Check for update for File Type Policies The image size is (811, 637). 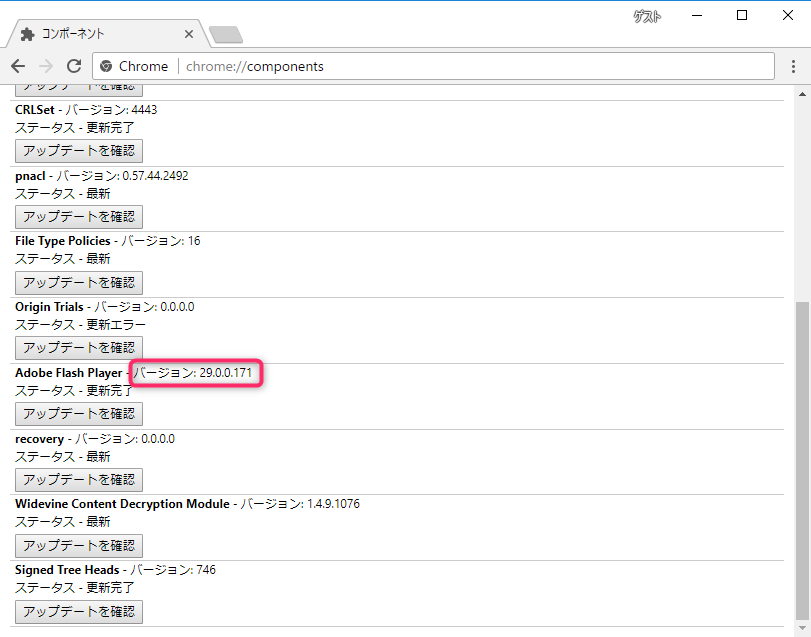(79, 283)
